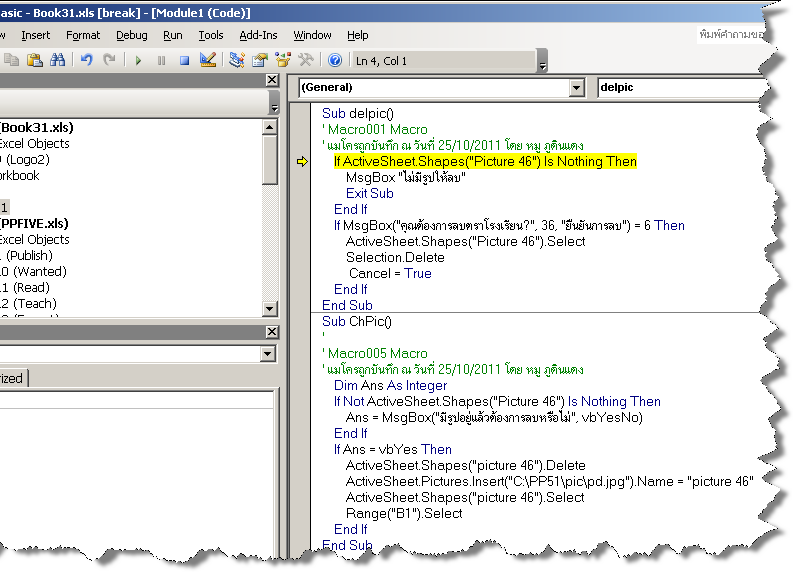The width and height of the screenshot is (793, 572).
Task: Open Project Explorer from the toolbar
Action: 237,61
